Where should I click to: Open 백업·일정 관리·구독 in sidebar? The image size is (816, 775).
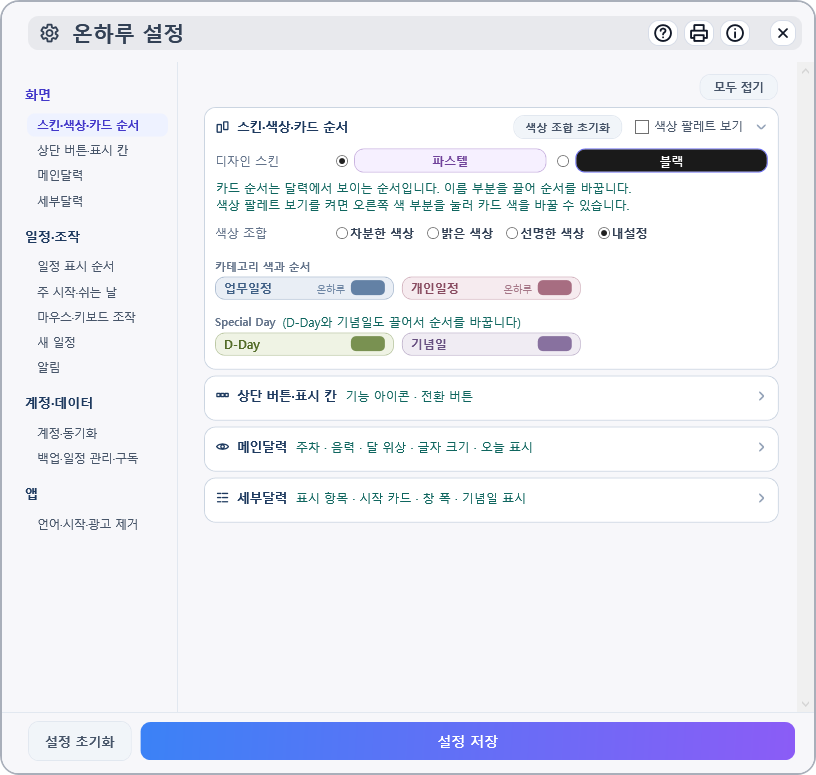(x=87, y=458)
